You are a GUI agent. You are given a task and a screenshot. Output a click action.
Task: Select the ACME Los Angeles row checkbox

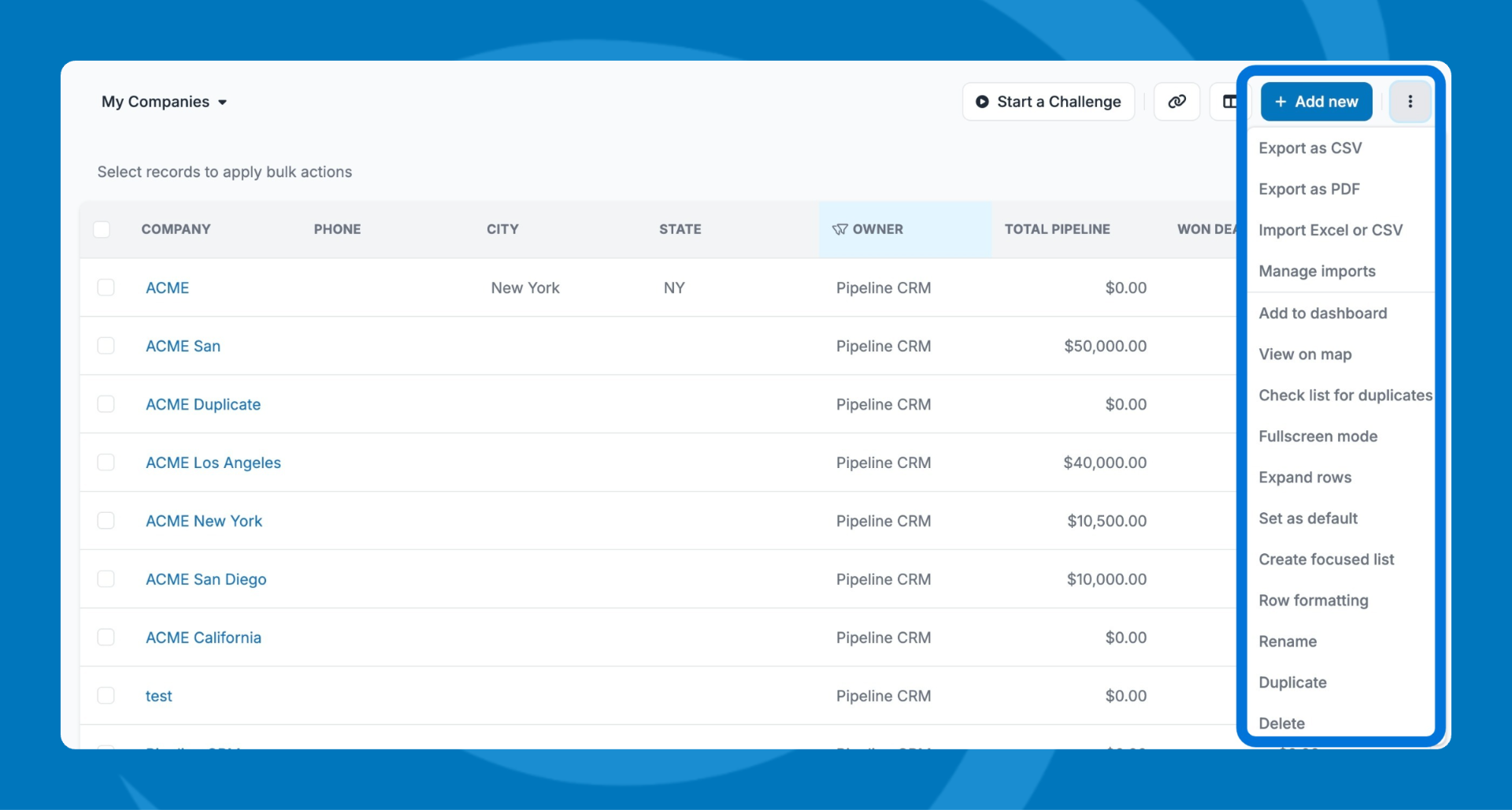pos(106,463)
